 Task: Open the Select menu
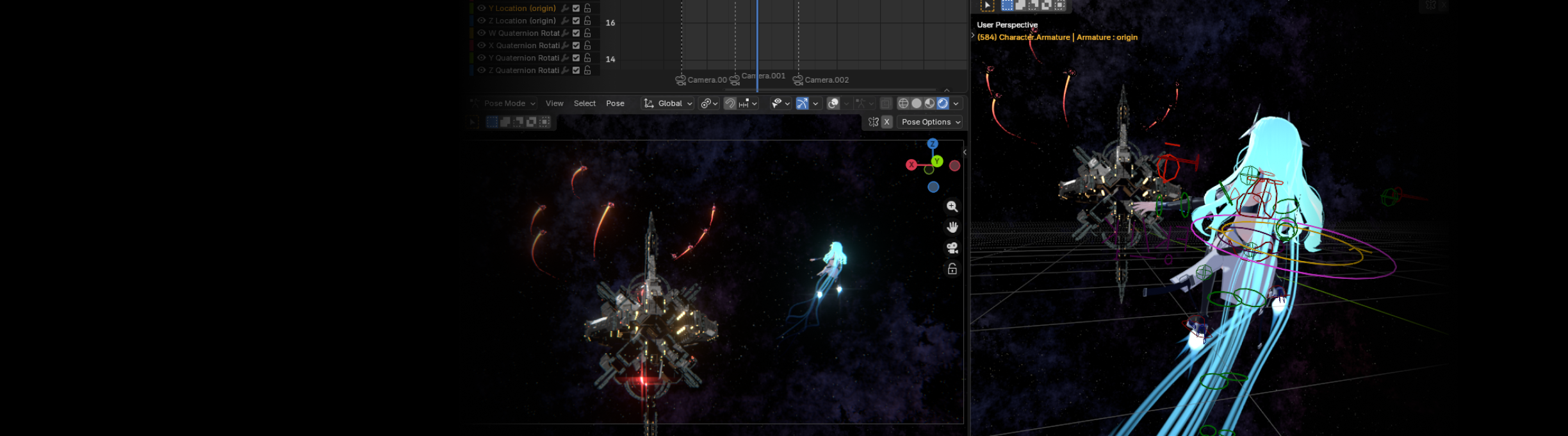tap(585, 103)
